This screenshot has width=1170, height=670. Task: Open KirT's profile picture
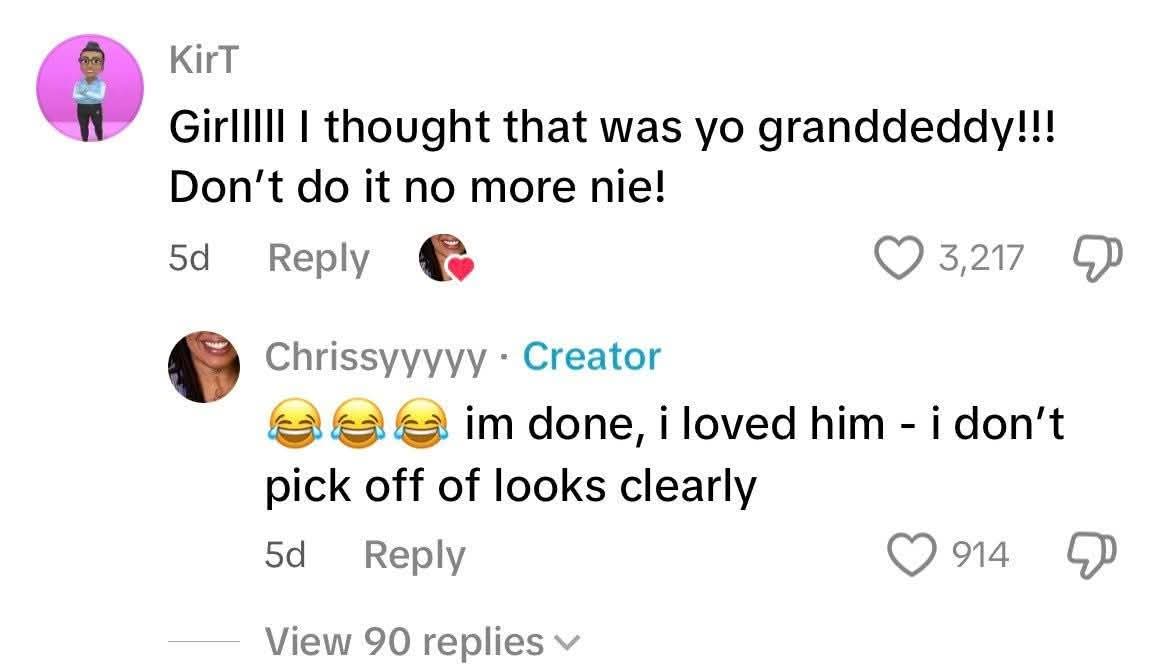(x=90, y=89)
